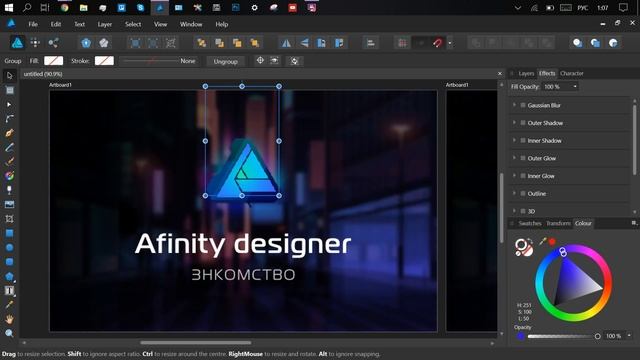
Task: Click the Fill colour swatch
Action: (x=53, y=61)
